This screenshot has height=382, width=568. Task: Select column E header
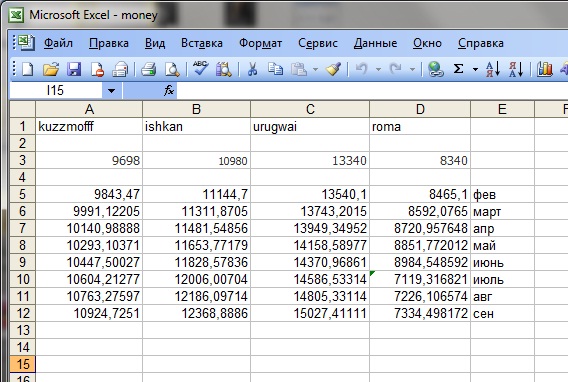tap(502, 109)
